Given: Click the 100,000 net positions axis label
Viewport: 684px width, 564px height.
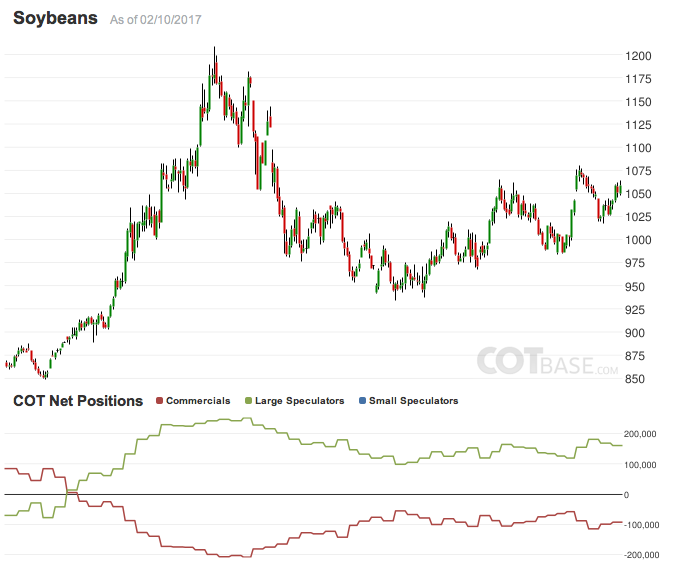Looking at the screenshot, I should (640, 465).
